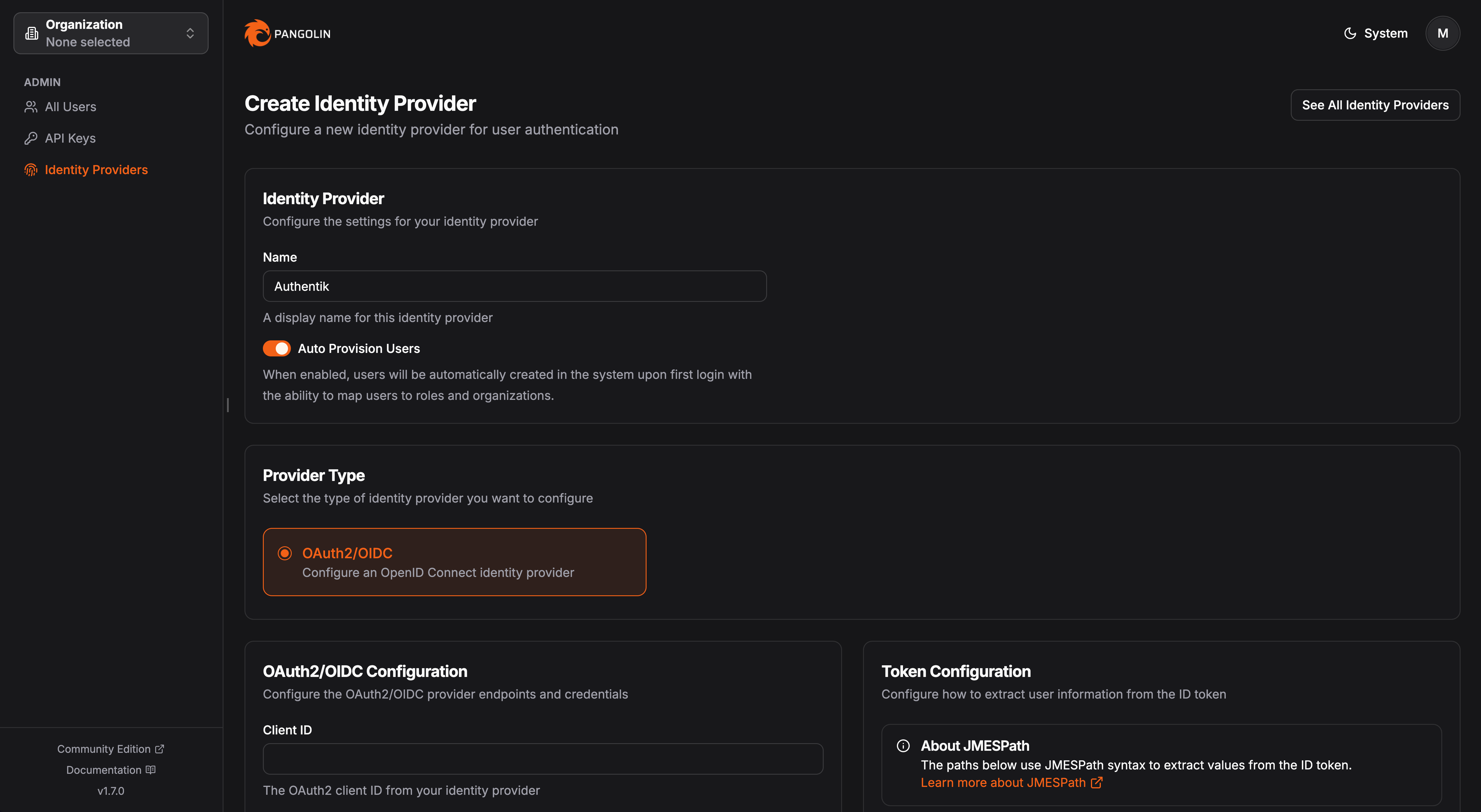Go to All Users in sidebar
Viewport: 1481px width, 812px height.
(x=71, y=107)
